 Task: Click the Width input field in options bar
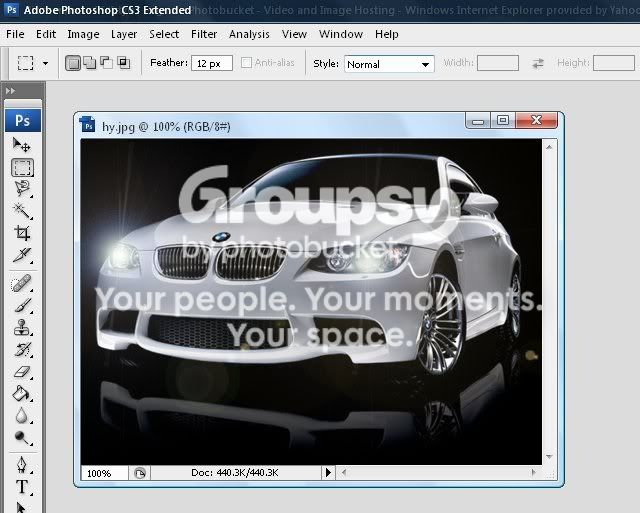pyautogui.click(x=498, y=63)
